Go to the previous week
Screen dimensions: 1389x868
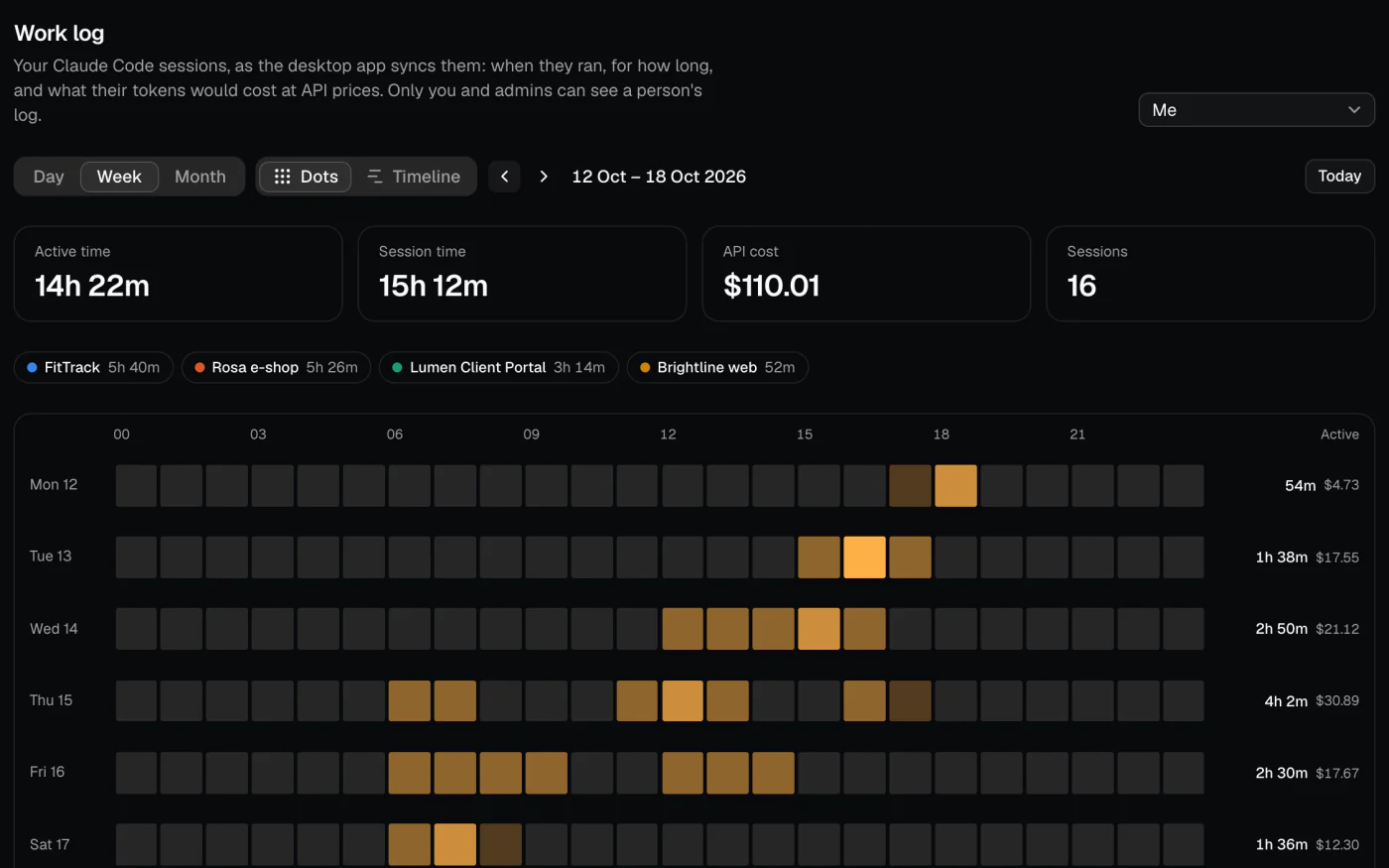504,177
